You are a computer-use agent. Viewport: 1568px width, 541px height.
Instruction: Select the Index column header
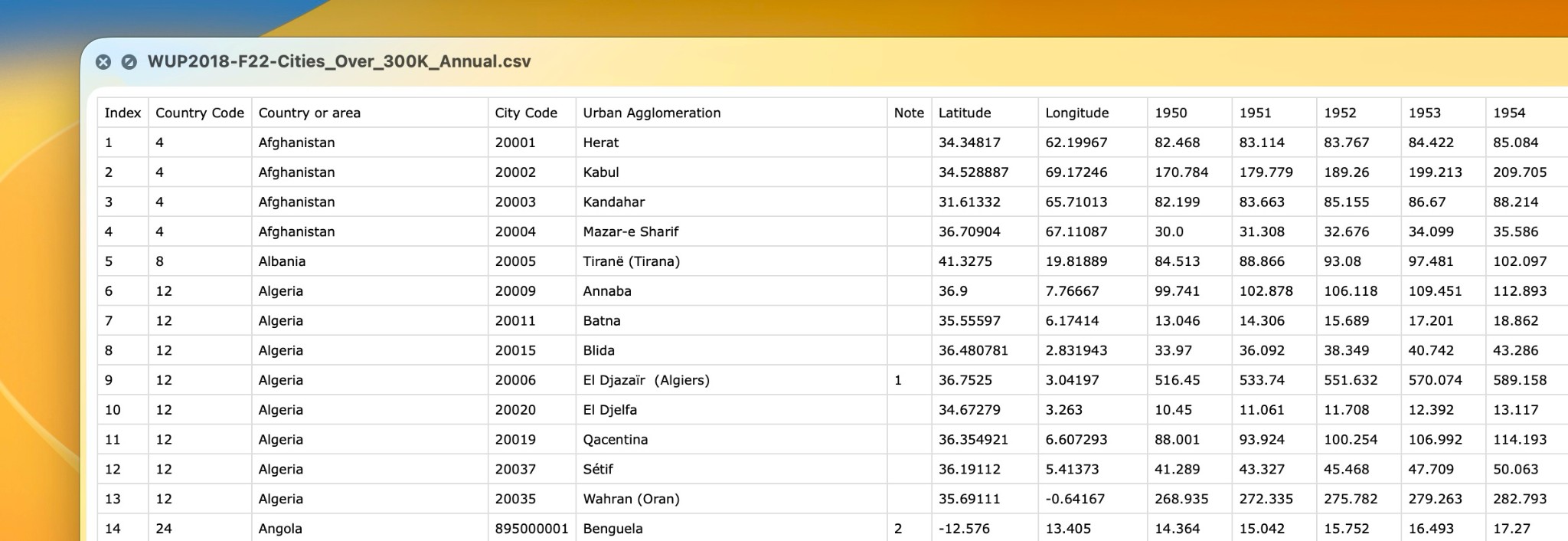click(122, 113)
